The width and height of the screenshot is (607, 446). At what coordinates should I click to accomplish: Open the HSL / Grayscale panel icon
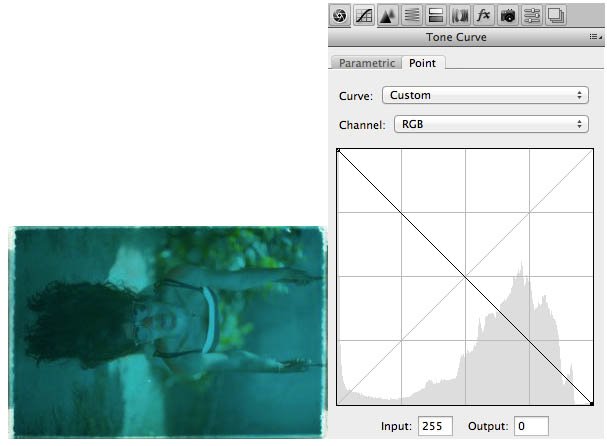point(412,15)
